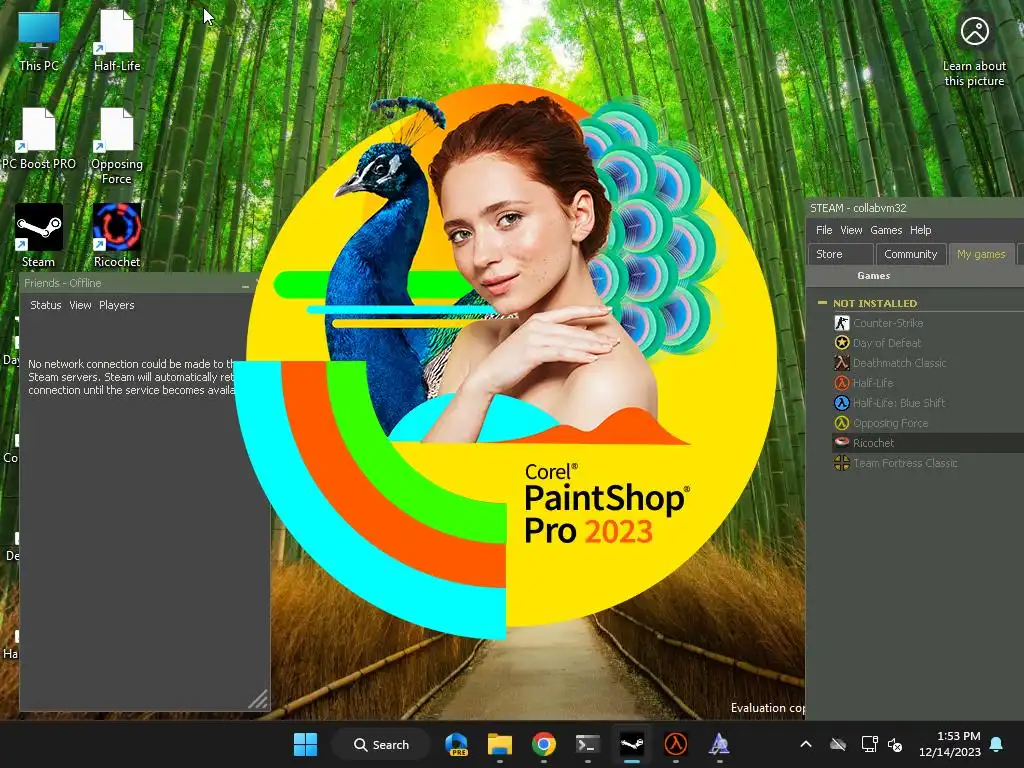
Task: Open the Status menu in Friends window
Action: [46, 305]
